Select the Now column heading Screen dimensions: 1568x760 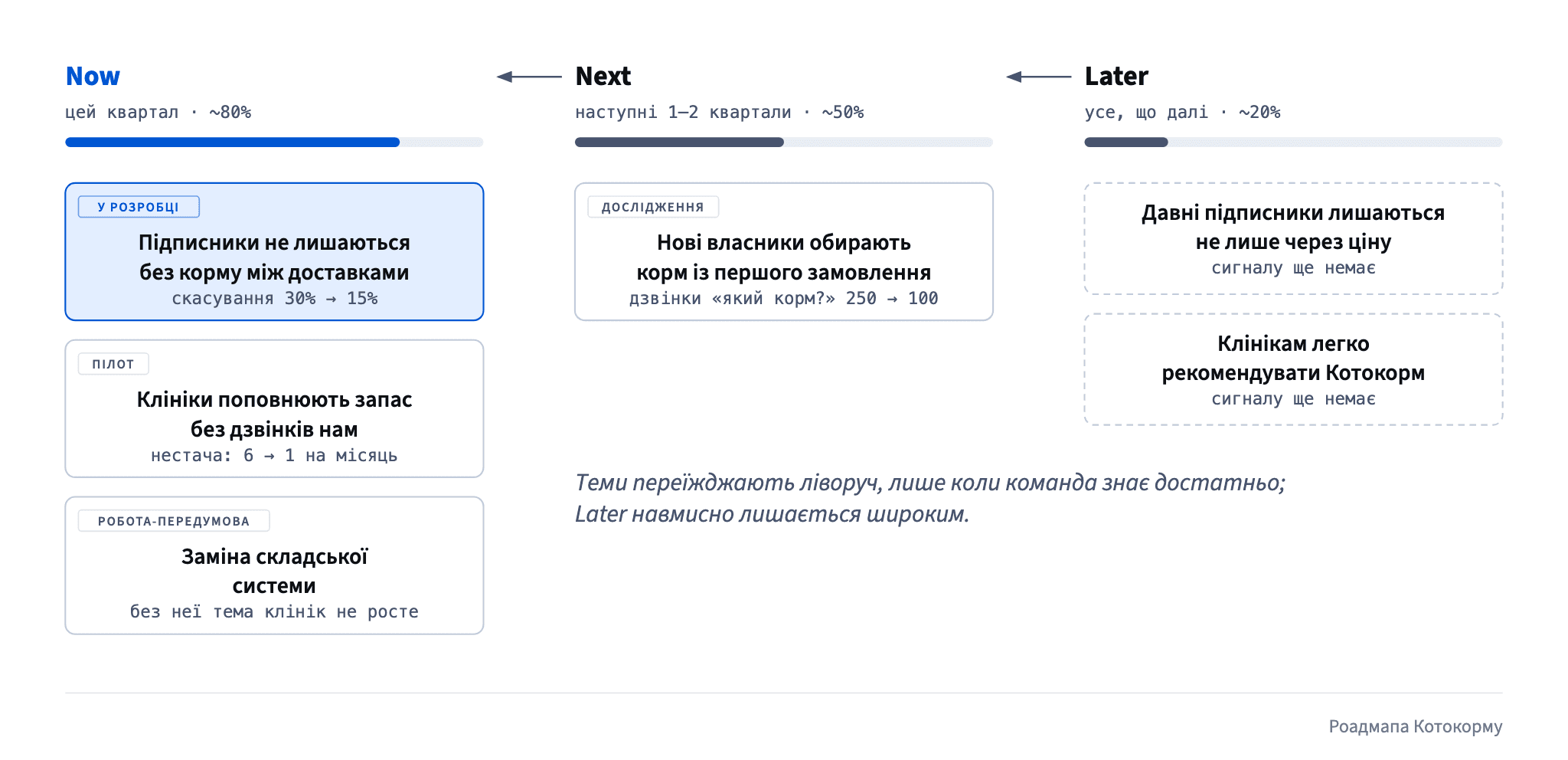[93, 77]
